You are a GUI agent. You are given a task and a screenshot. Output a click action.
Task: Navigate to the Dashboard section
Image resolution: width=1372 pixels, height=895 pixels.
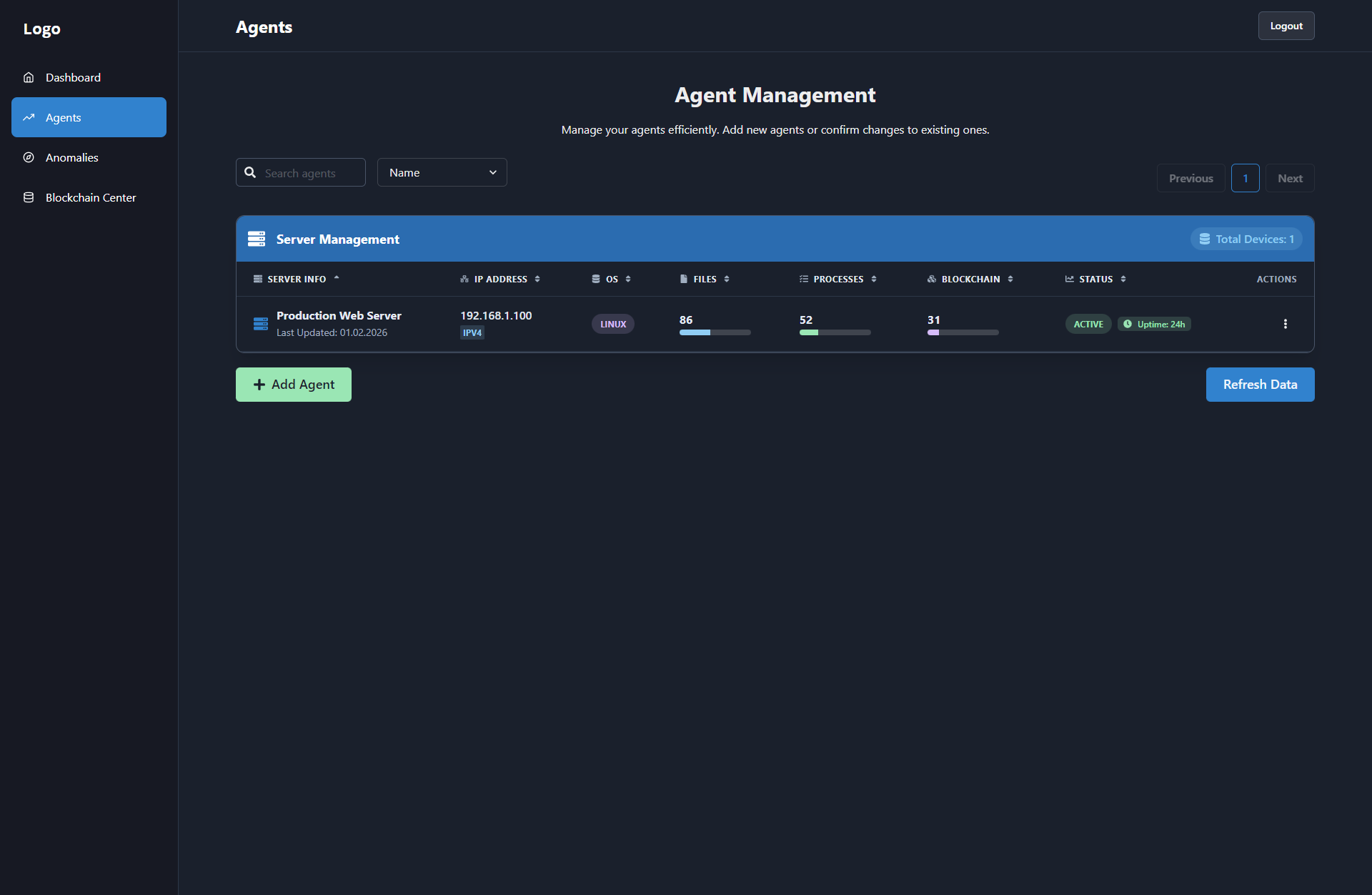click(x=73, y=77)
